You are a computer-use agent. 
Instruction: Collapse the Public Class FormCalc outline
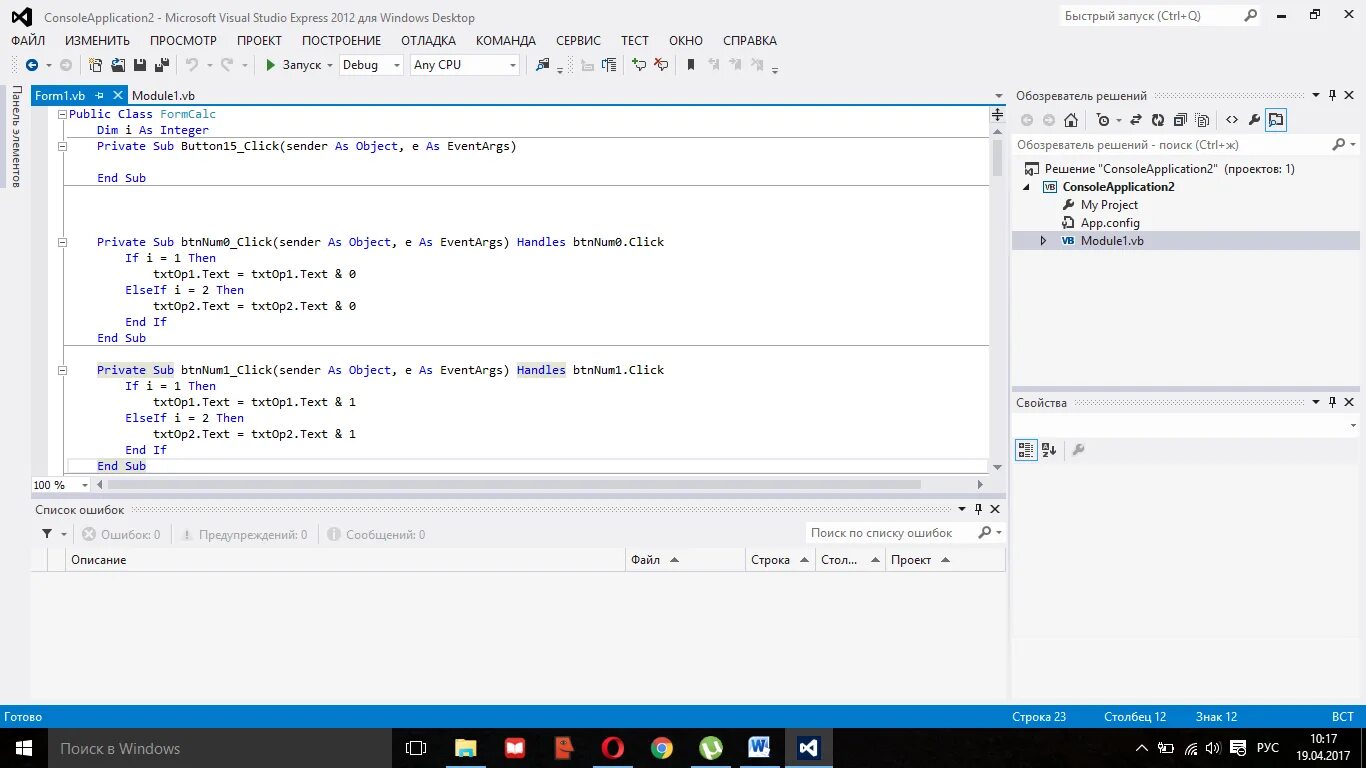pyautogui.click(x=62, y=114)
